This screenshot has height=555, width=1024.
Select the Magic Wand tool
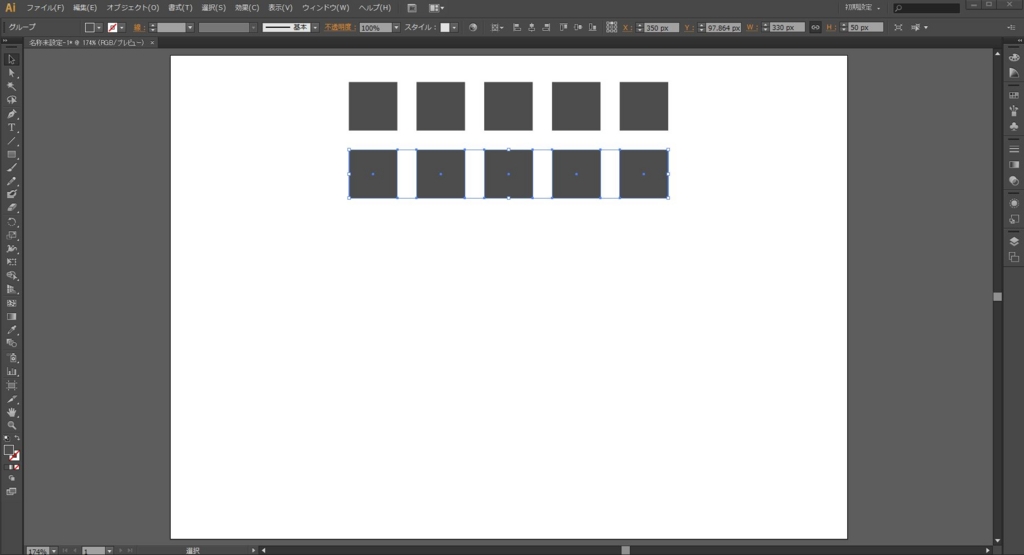[11, 86]
